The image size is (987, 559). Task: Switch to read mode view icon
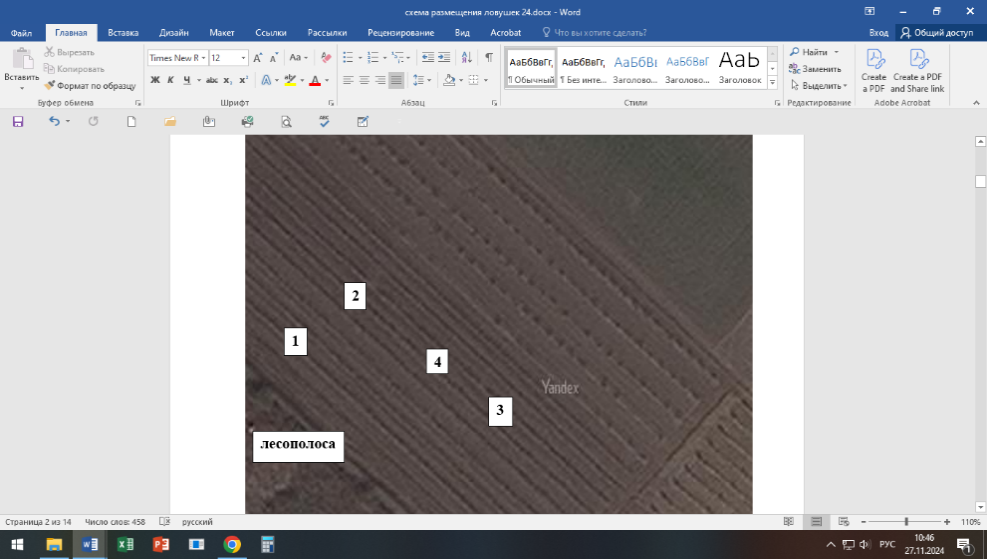[x=789, y=522]
